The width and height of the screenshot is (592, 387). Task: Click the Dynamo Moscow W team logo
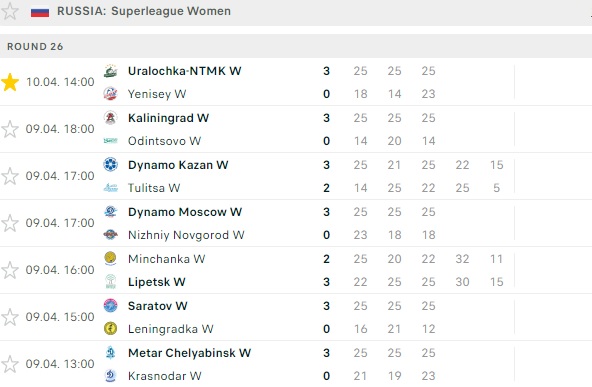[x=110, y=212]
